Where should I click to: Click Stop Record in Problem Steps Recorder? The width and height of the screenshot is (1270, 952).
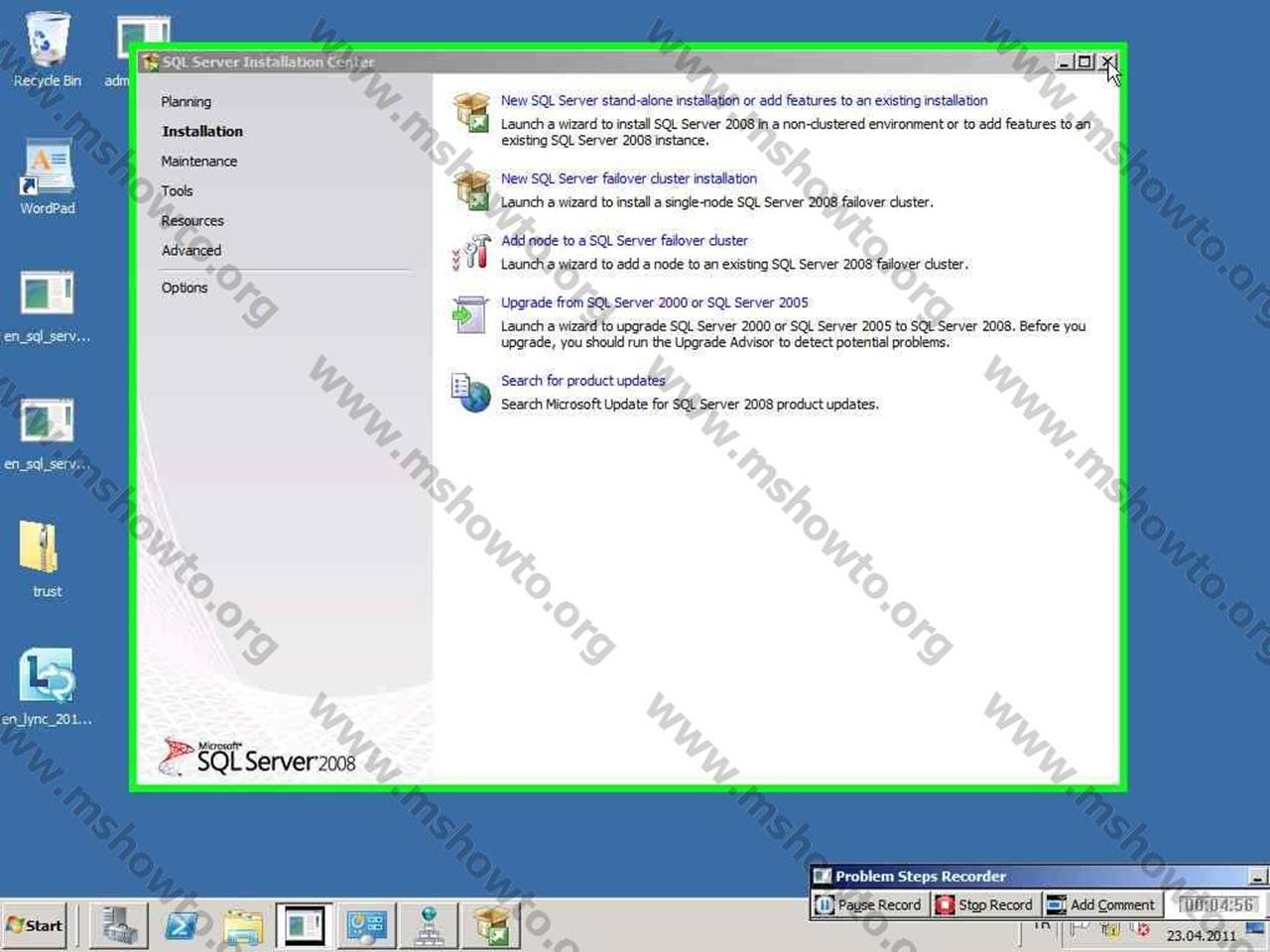(x=984, y=904)
